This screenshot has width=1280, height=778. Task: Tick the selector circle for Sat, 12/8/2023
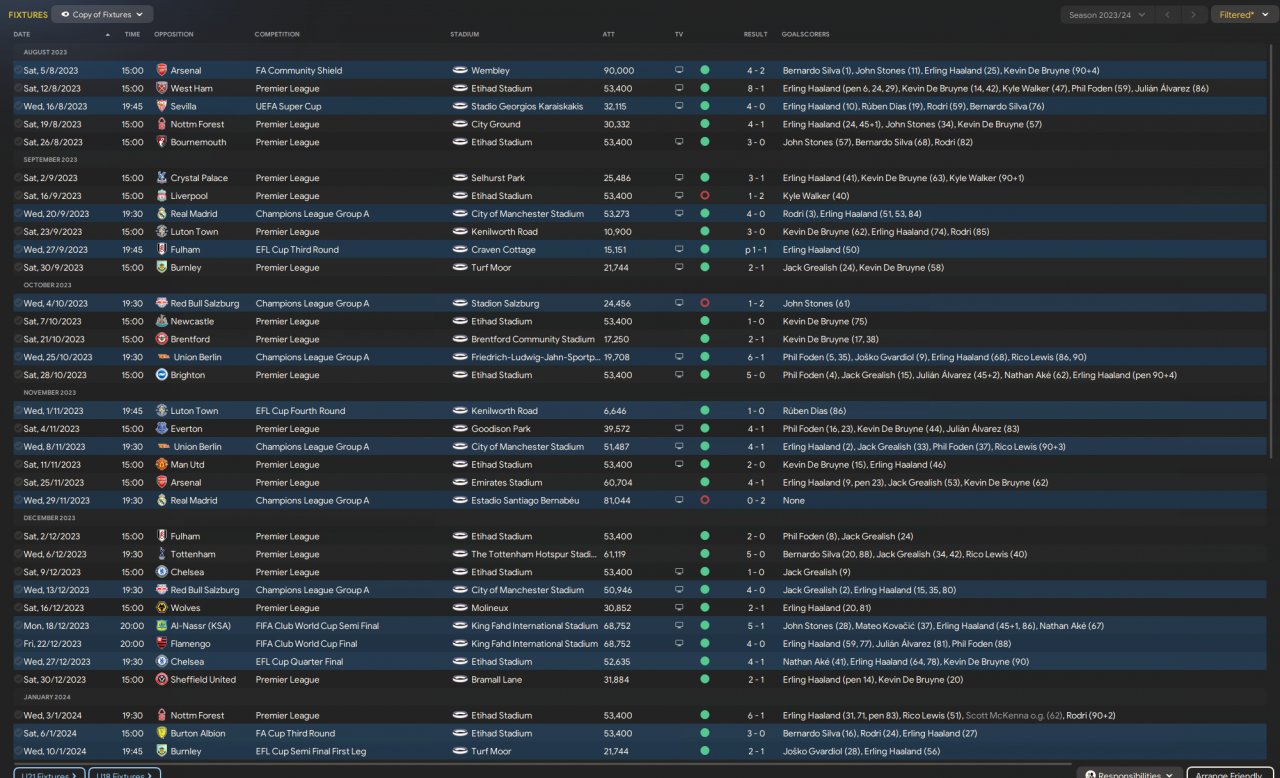tap(18, 89)
